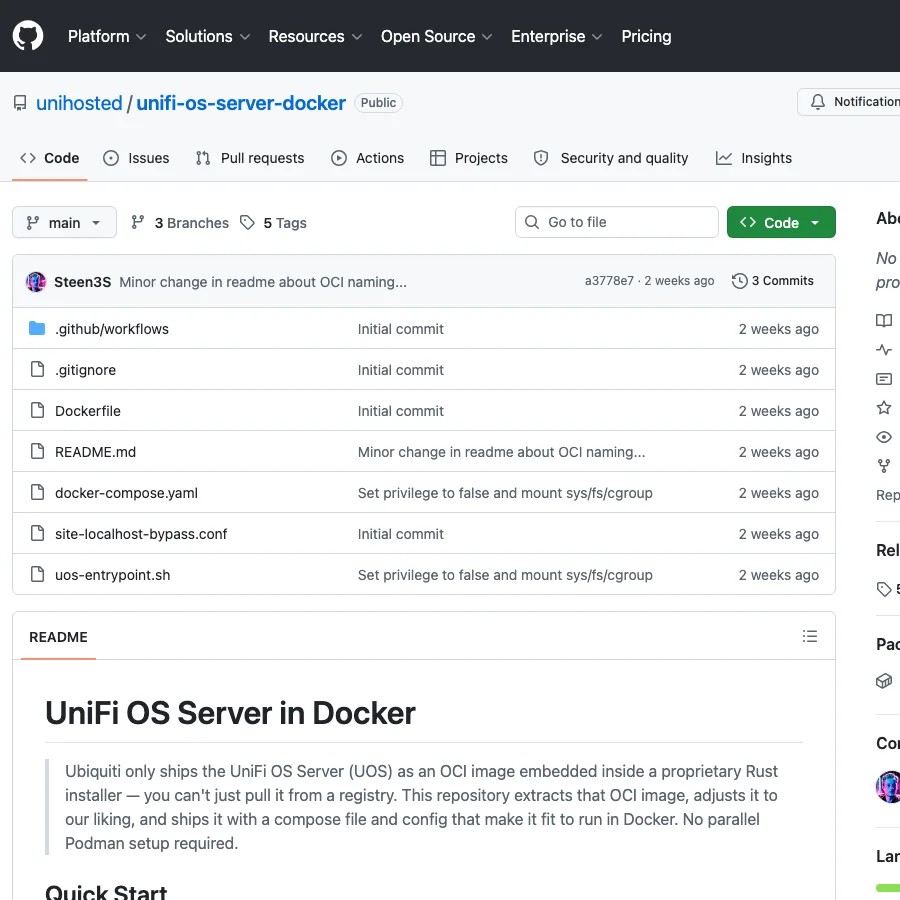Viewport: 900px width, 900px height.
Task: Open the green Code clone dropdown
Action: point(781,222)
